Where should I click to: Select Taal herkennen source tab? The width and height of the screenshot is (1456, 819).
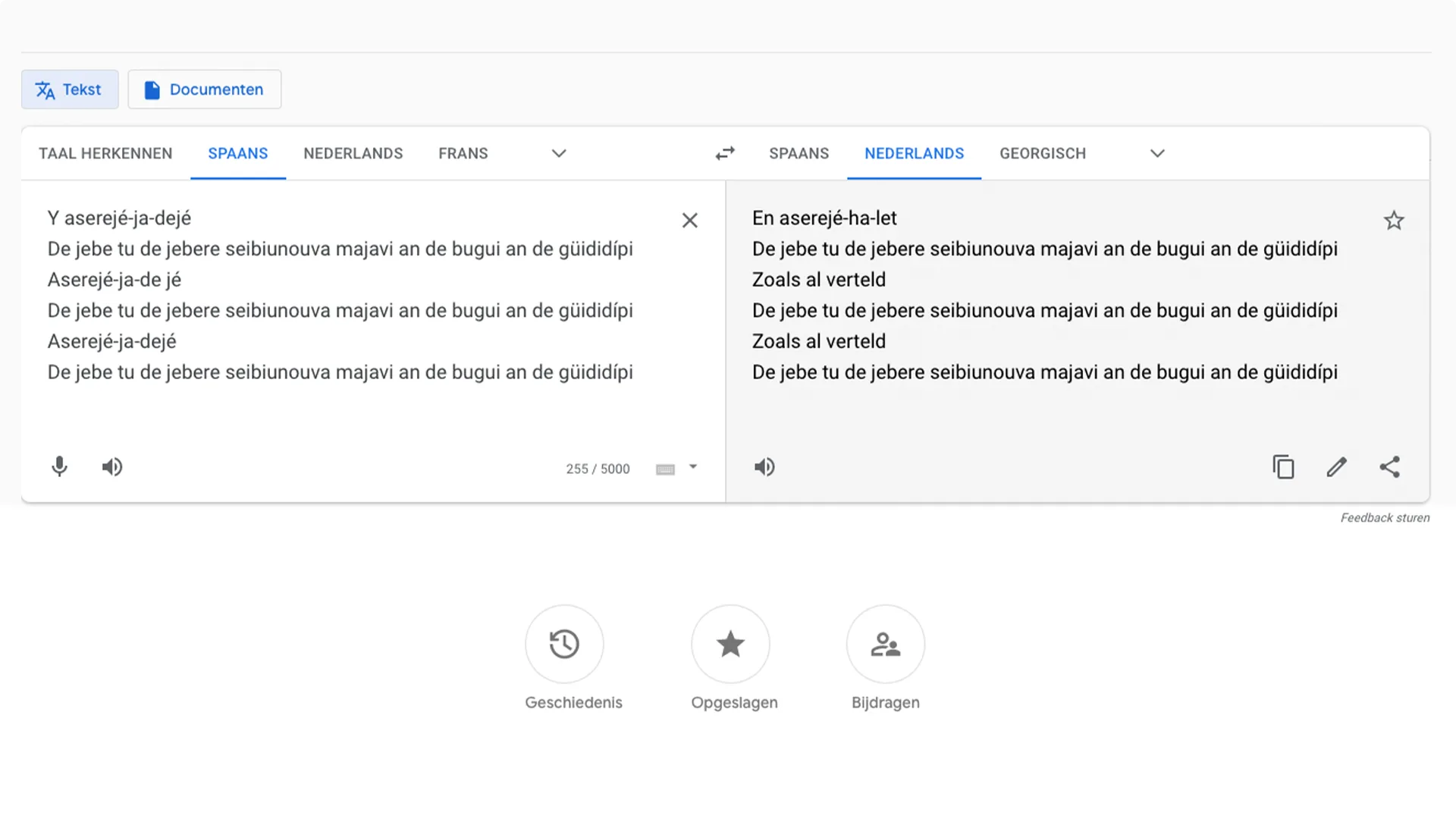105,153
